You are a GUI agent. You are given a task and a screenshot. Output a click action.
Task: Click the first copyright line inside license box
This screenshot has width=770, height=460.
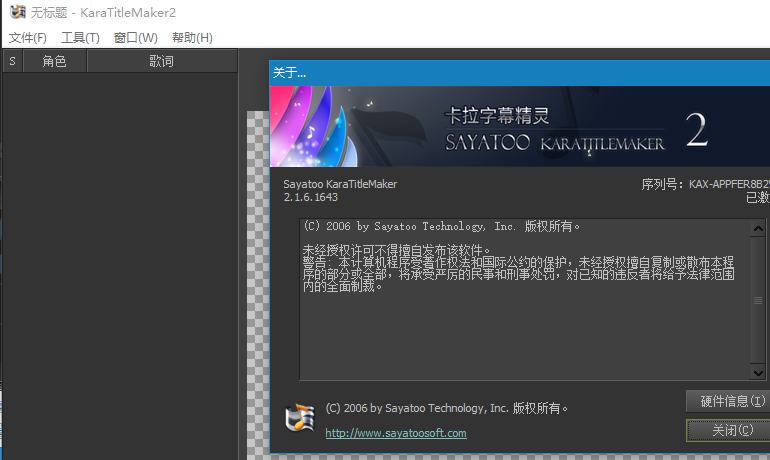441,226
